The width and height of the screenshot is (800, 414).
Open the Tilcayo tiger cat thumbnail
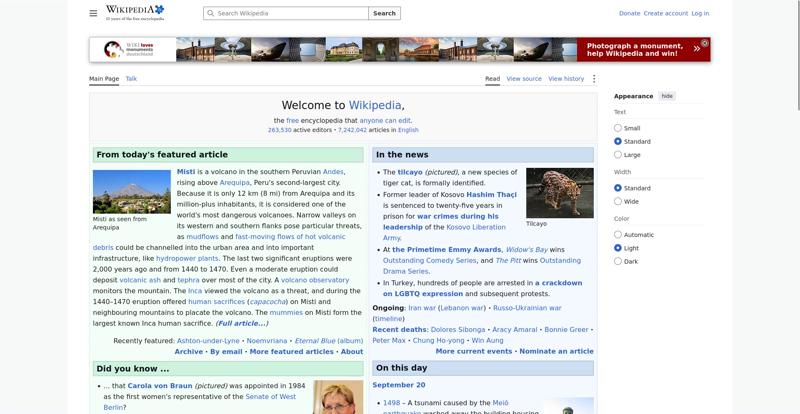[560, 193]
